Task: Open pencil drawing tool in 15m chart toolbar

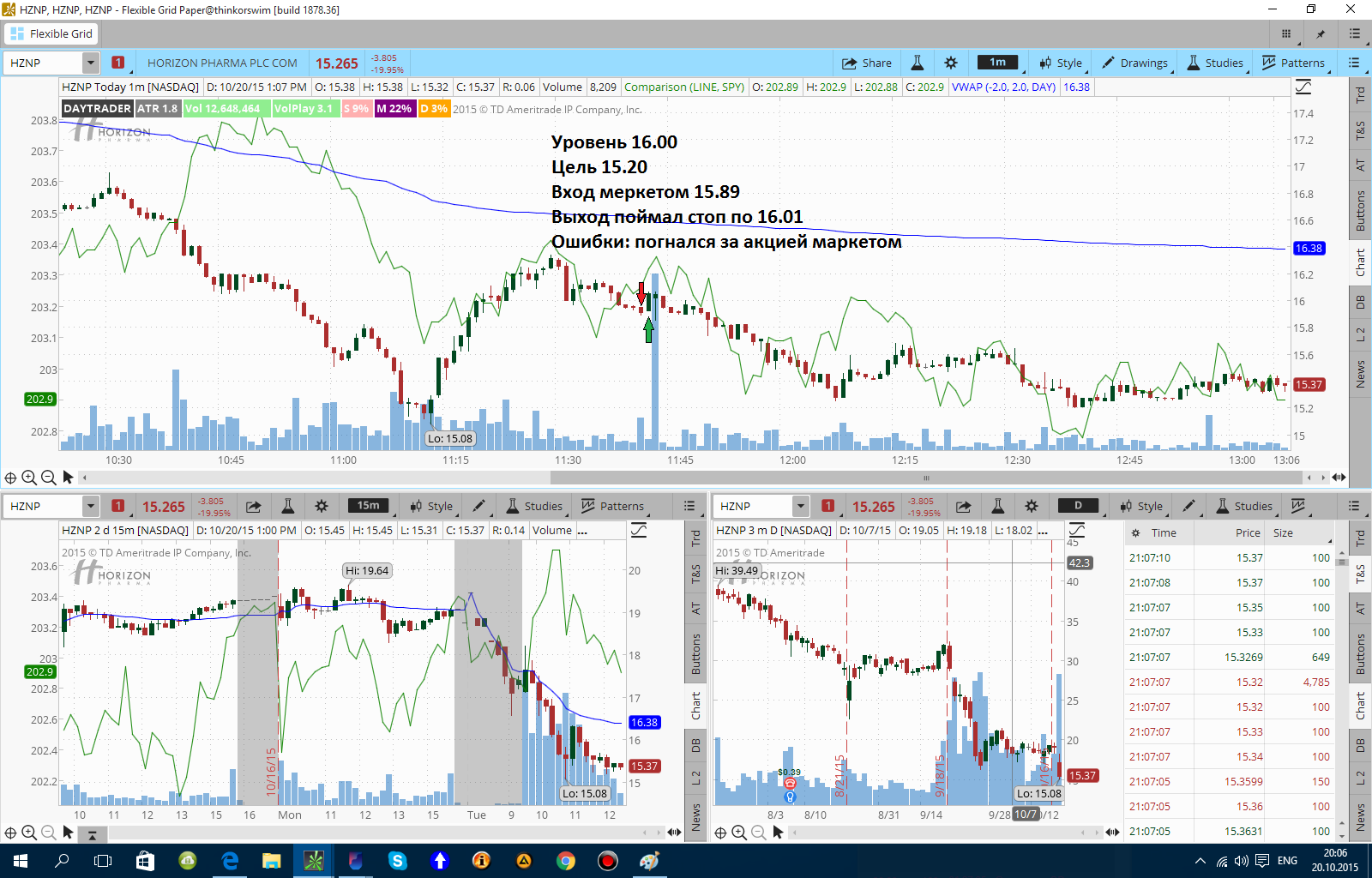Action: (x=479, y=506)
